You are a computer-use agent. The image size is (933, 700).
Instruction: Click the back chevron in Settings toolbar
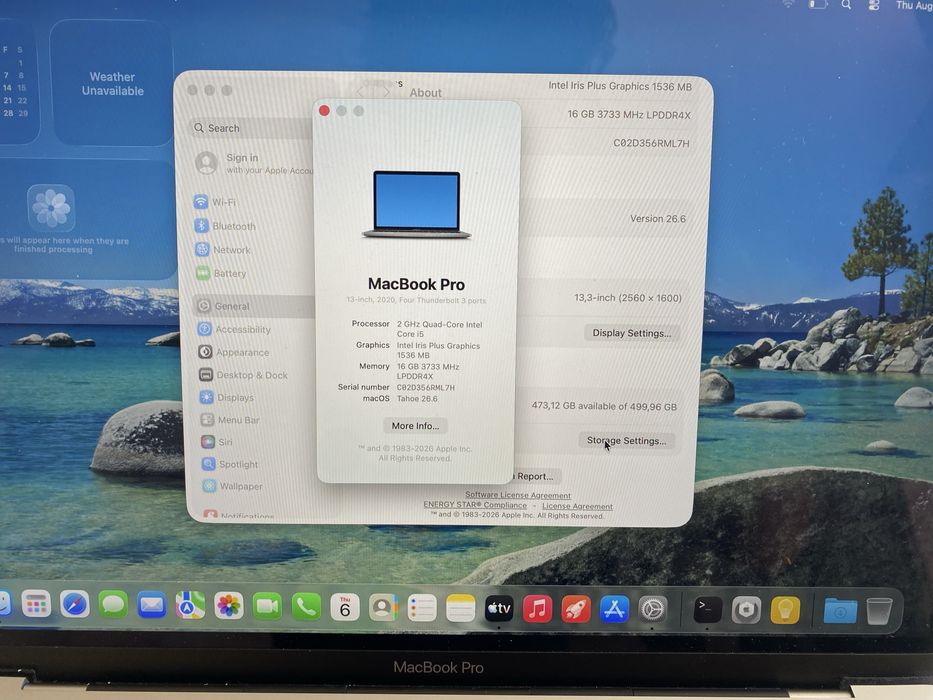tap(360, 92)
